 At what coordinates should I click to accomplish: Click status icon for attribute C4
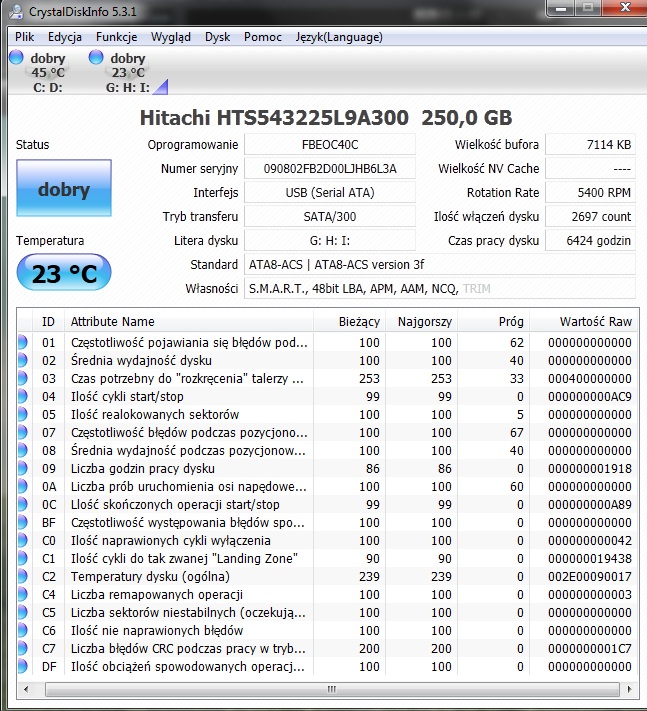point(23,594)
